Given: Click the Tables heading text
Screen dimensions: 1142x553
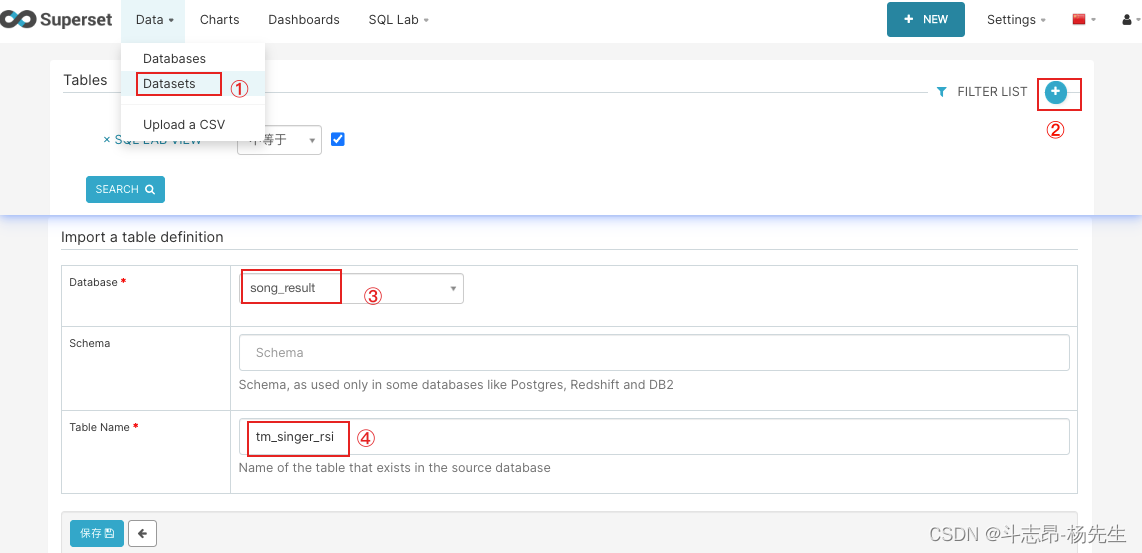Looking at the screenshot, I should pyautogui.click(x=85, y=80).
